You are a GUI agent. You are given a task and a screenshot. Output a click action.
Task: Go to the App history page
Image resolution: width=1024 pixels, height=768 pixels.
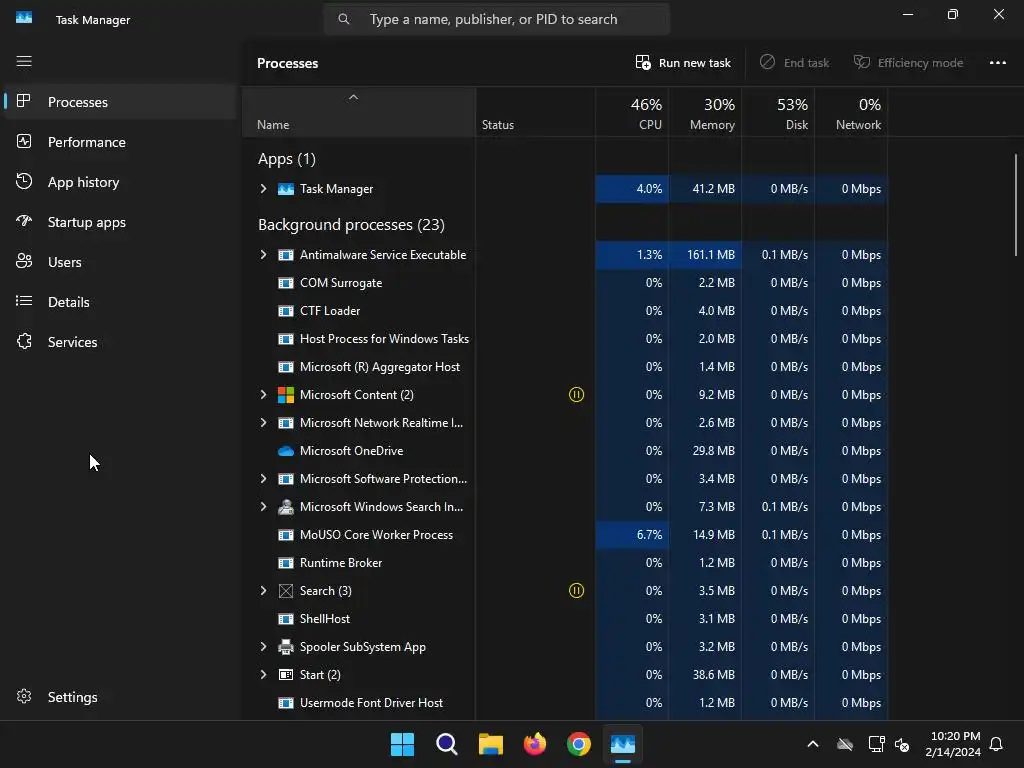pos(120,182)
